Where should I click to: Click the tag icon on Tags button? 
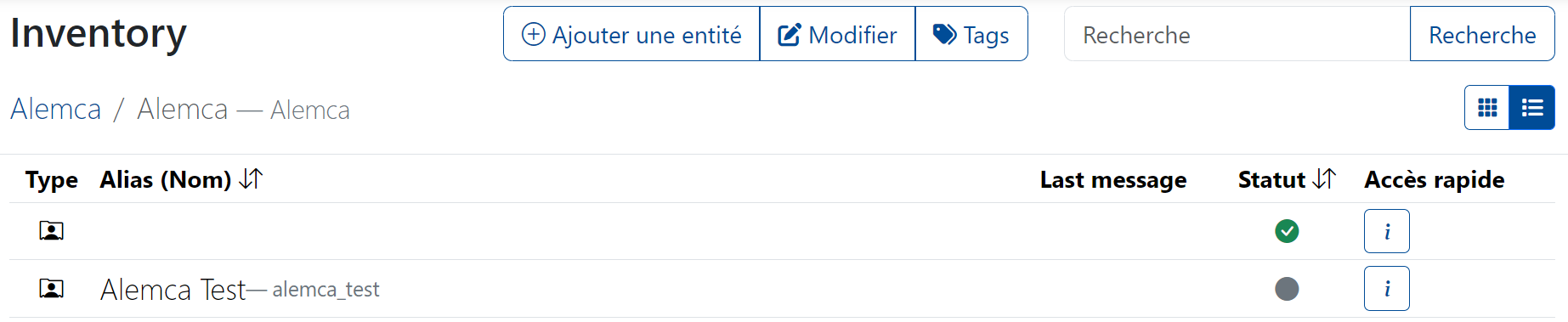[945, 34]
